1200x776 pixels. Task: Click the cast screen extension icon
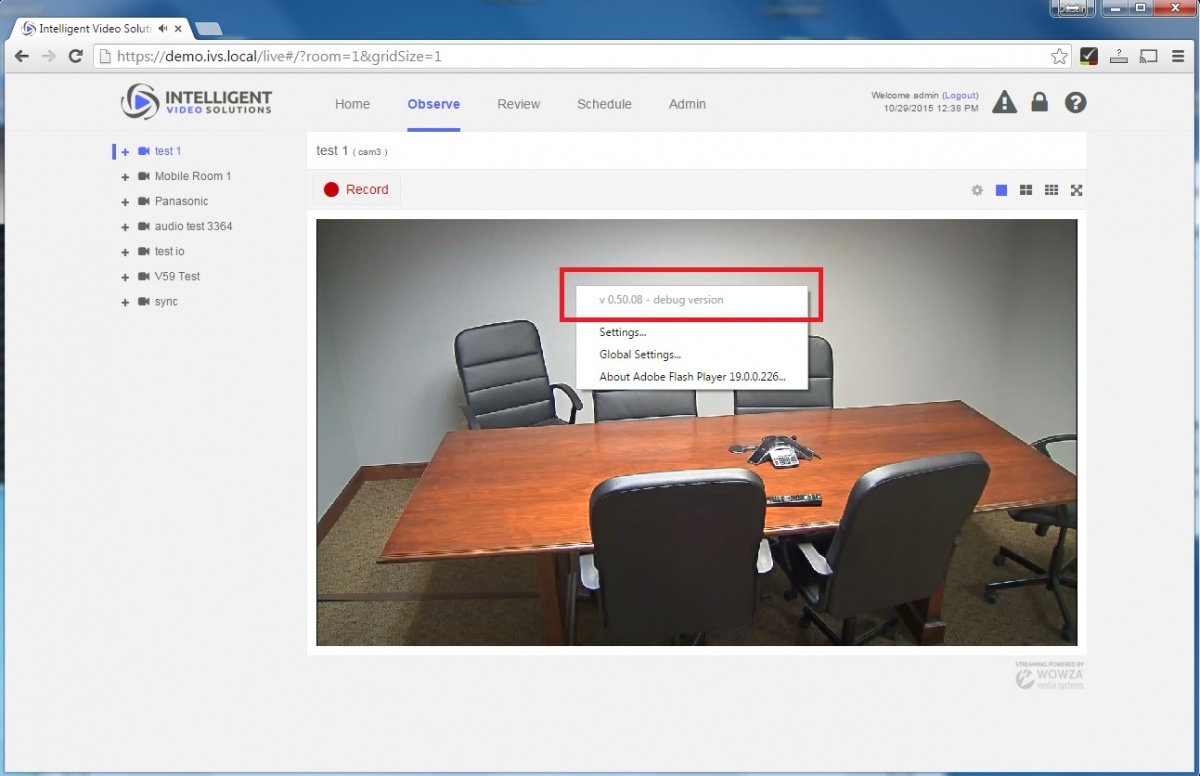click(1149, 56)
